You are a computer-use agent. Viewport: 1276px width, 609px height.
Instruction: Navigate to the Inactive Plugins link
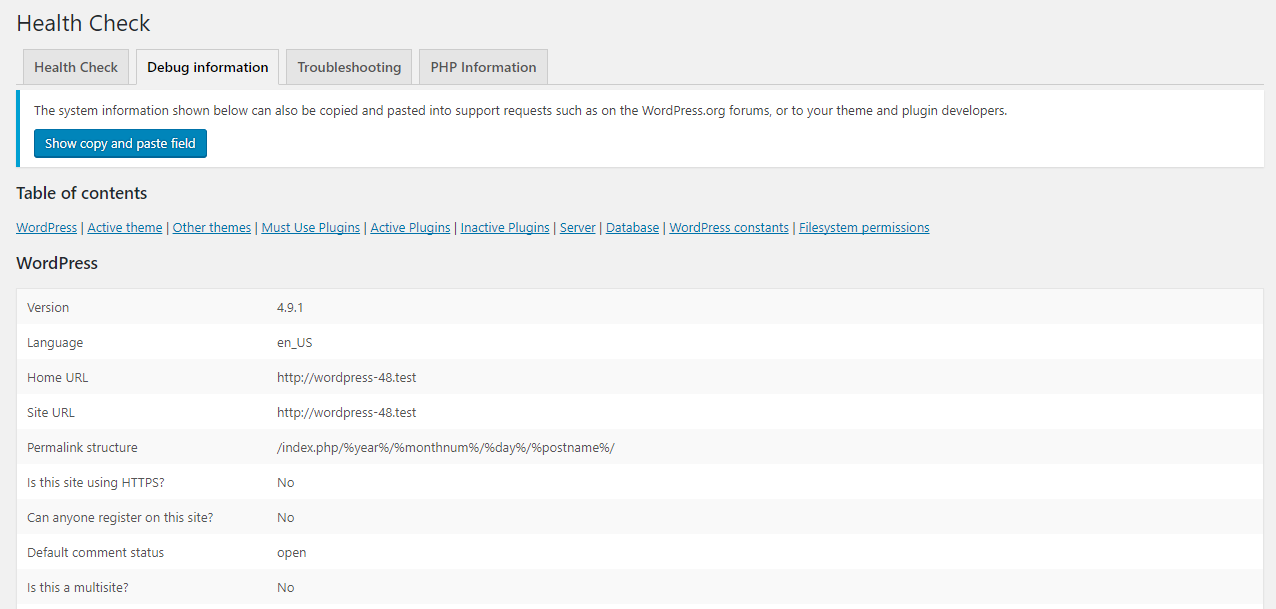point(504,228)
